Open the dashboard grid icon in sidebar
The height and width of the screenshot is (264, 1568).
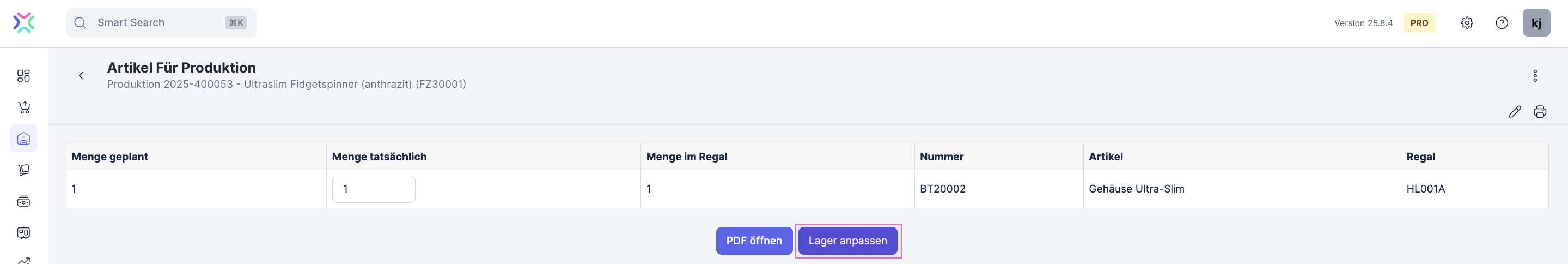[24, 76]
